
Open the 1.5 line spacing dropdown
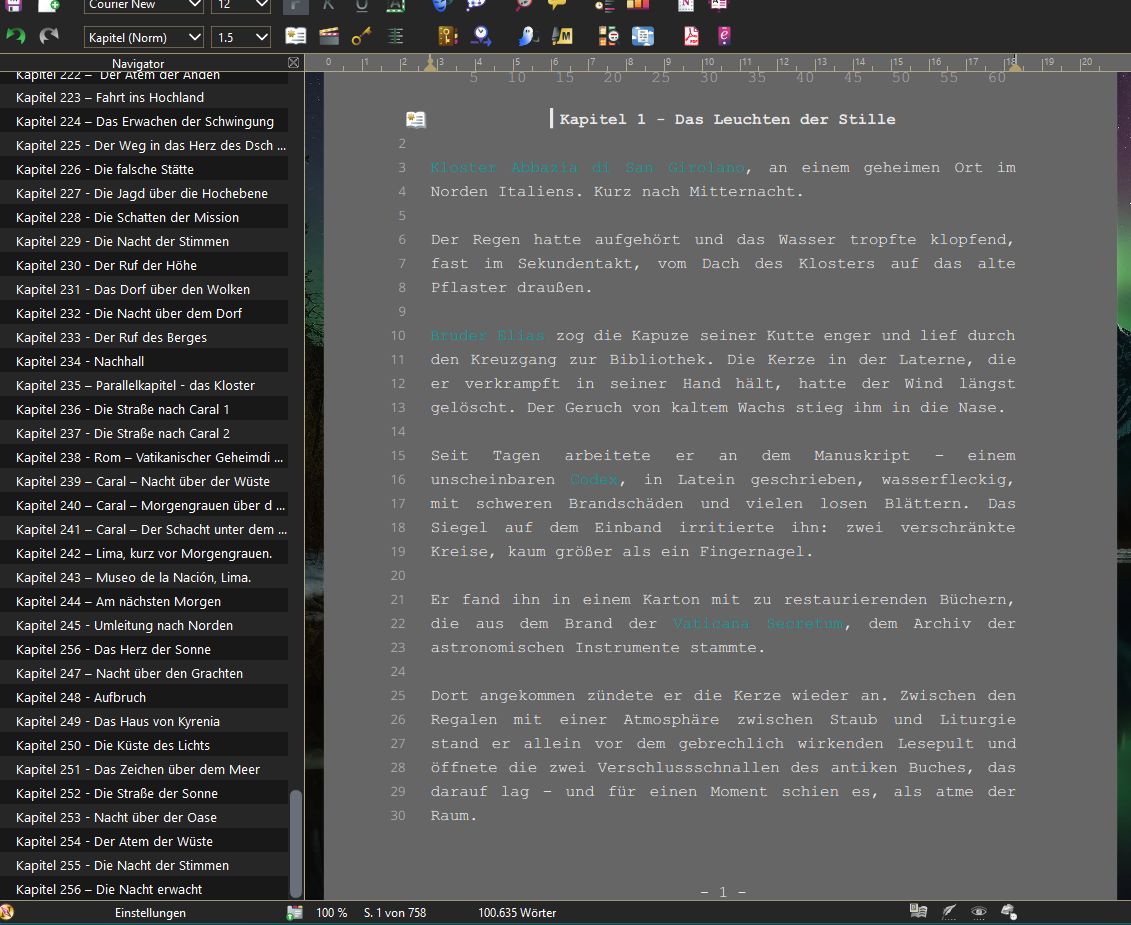pyautogui.click(x=241, y=37)
